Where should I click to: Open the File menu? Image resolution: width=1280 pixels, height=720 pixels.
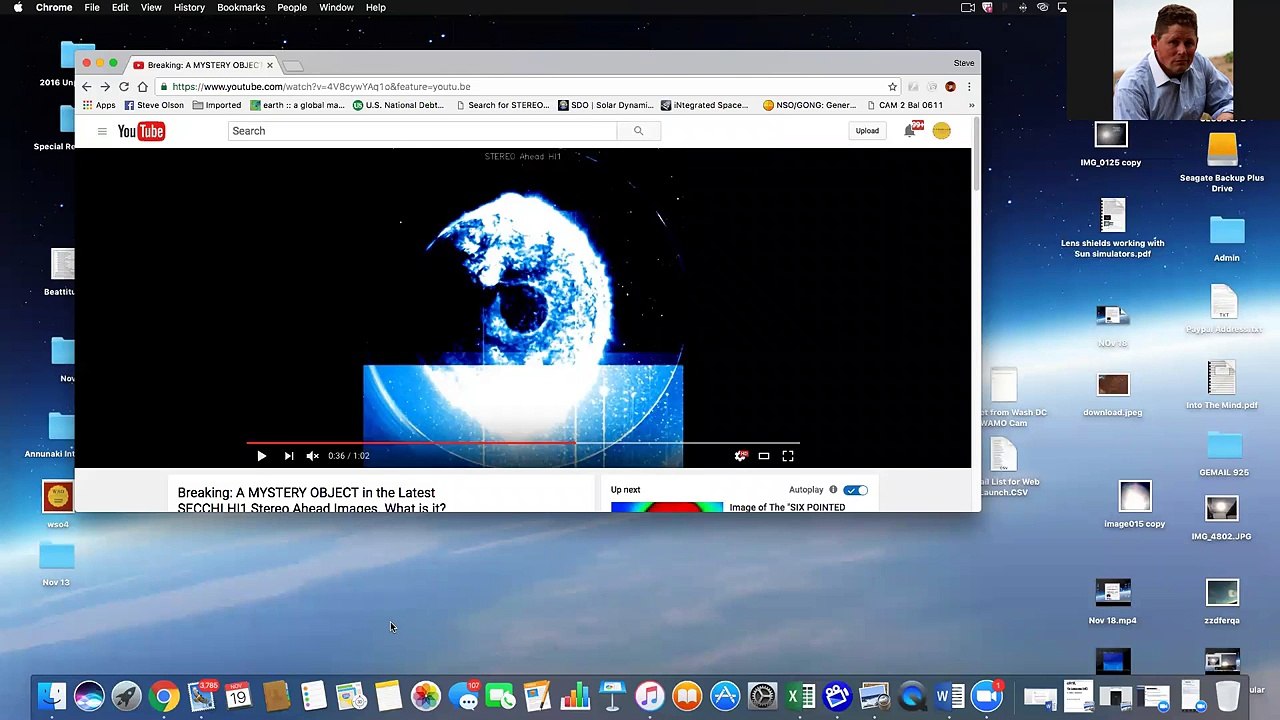(x=92, y=7)
